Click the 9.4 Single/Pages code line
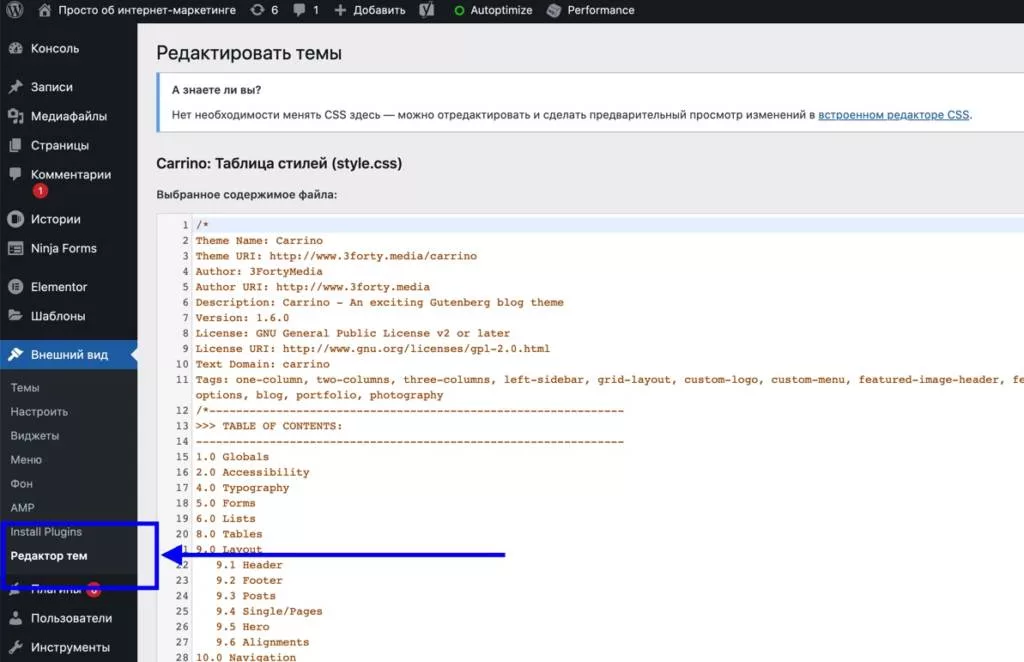This screenshot has width=1024, height=662. coord(269,612)
